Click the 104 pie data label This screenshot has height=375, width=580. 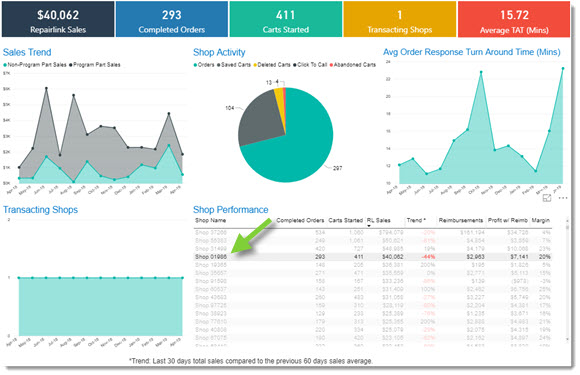pyautogui.click(x=229, y=108)
